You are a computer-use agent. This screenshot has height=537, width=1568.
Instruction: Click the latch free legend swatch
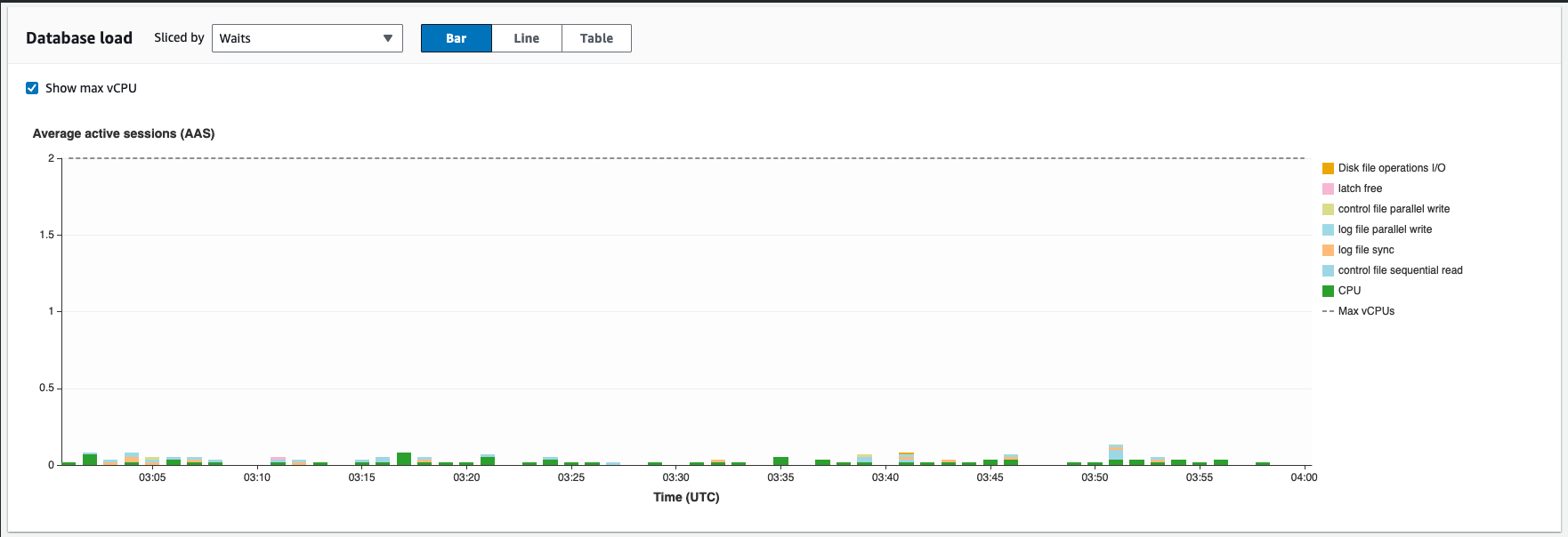click(1328, 188)
